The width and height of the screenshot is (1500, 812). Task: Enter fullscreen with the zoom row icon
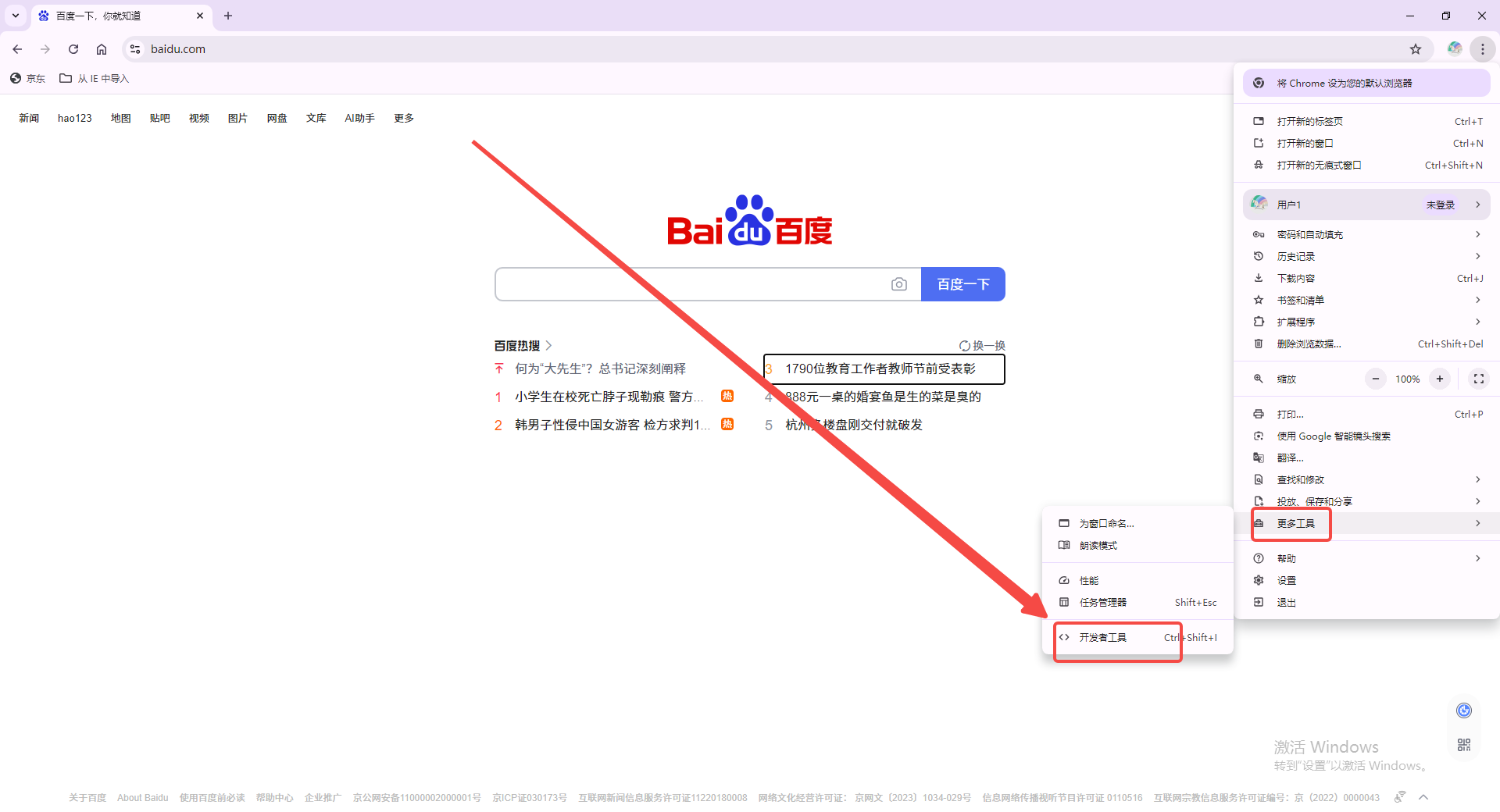click(x=1478, y=379)
